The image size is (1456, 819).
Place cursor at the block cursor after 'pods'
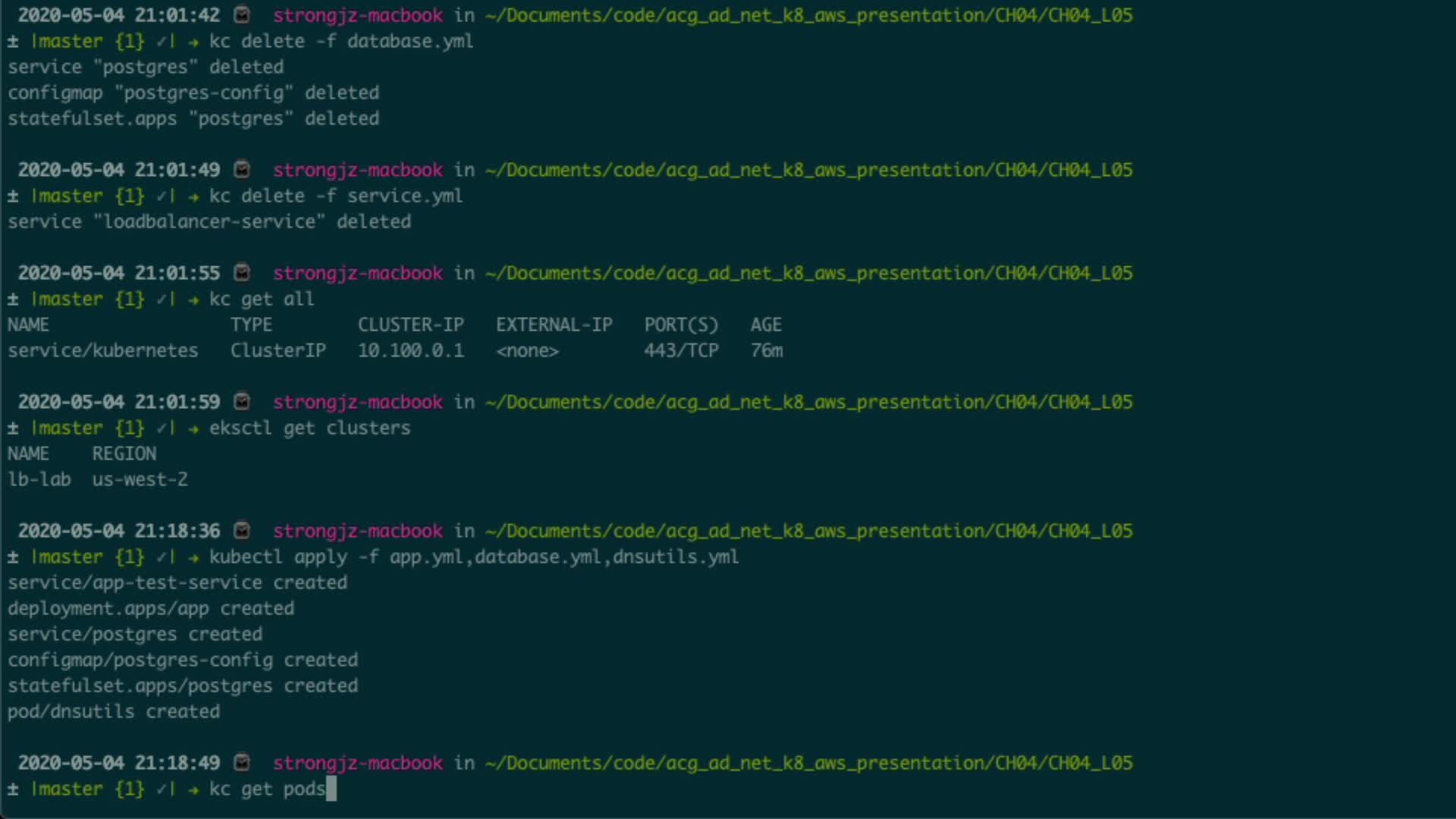click(331, 789)
